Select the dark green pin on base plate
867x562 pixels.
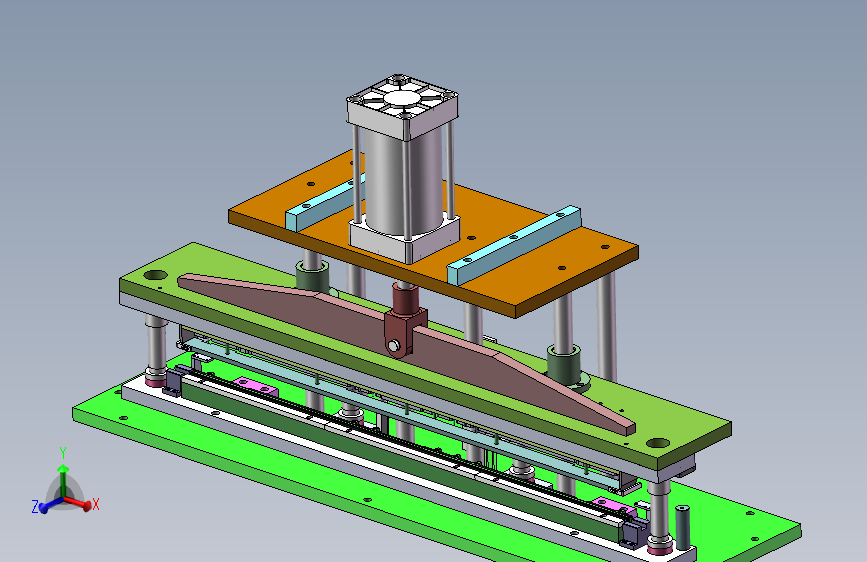click(x=682, y=527)
